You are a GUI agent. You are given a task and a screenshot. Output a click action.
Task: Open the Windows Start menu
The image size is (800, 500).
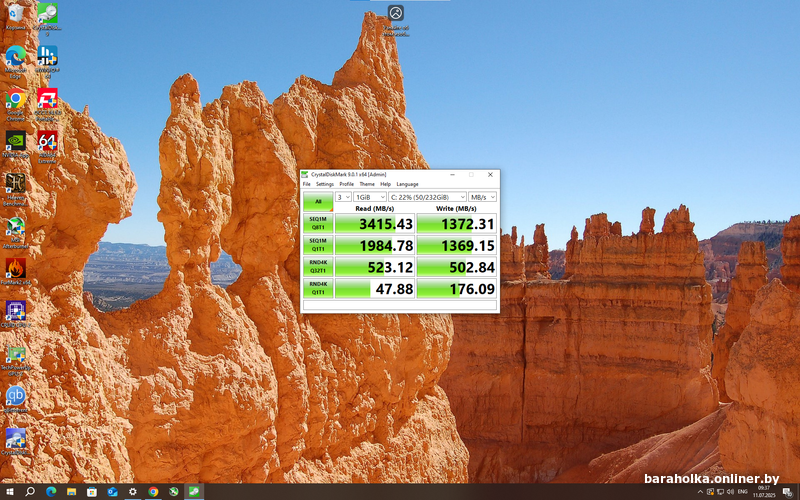[x=10, y=492]
